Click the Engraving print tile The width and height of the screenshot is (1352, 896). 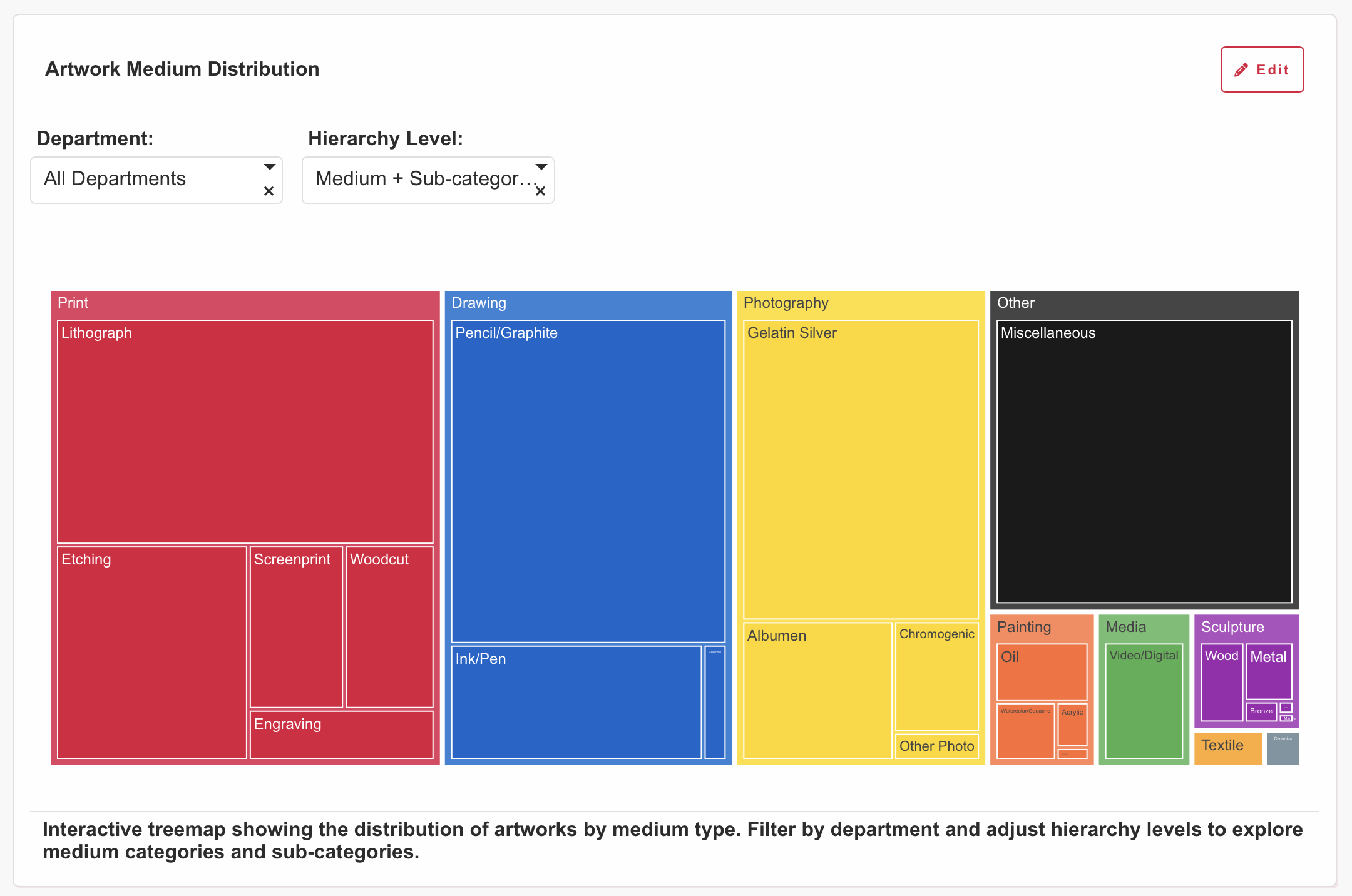341,735
